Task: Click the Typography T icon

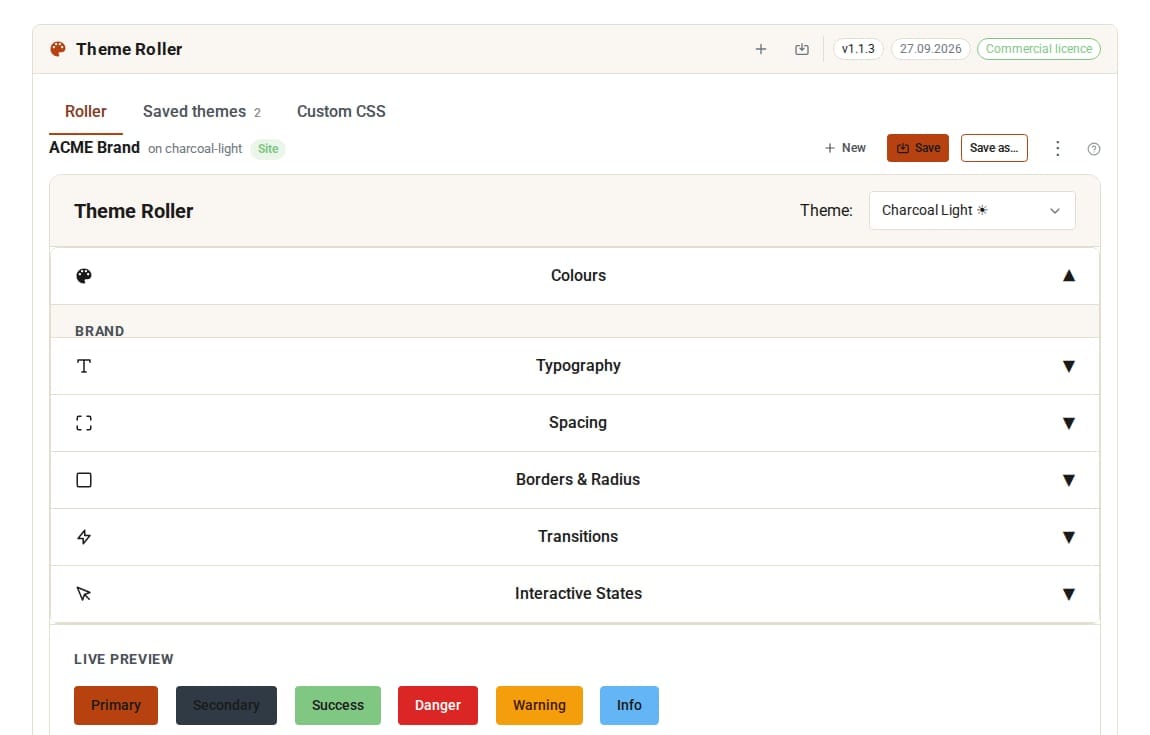Action: coord(84,366)
